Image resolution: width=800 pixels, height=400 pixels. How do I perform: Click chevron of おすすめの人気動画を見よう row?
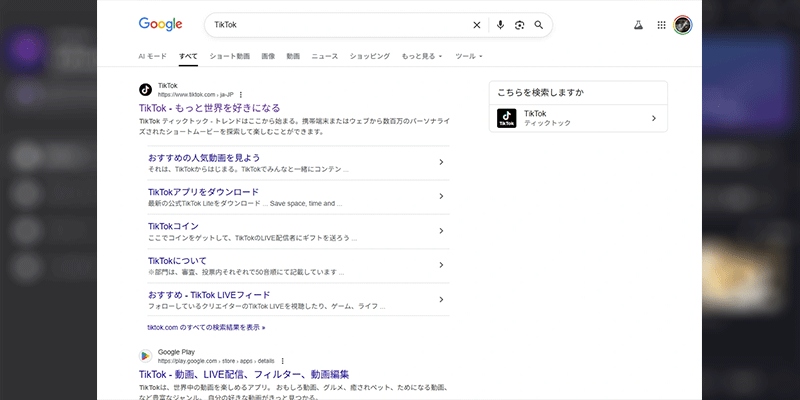pos(441,162)
